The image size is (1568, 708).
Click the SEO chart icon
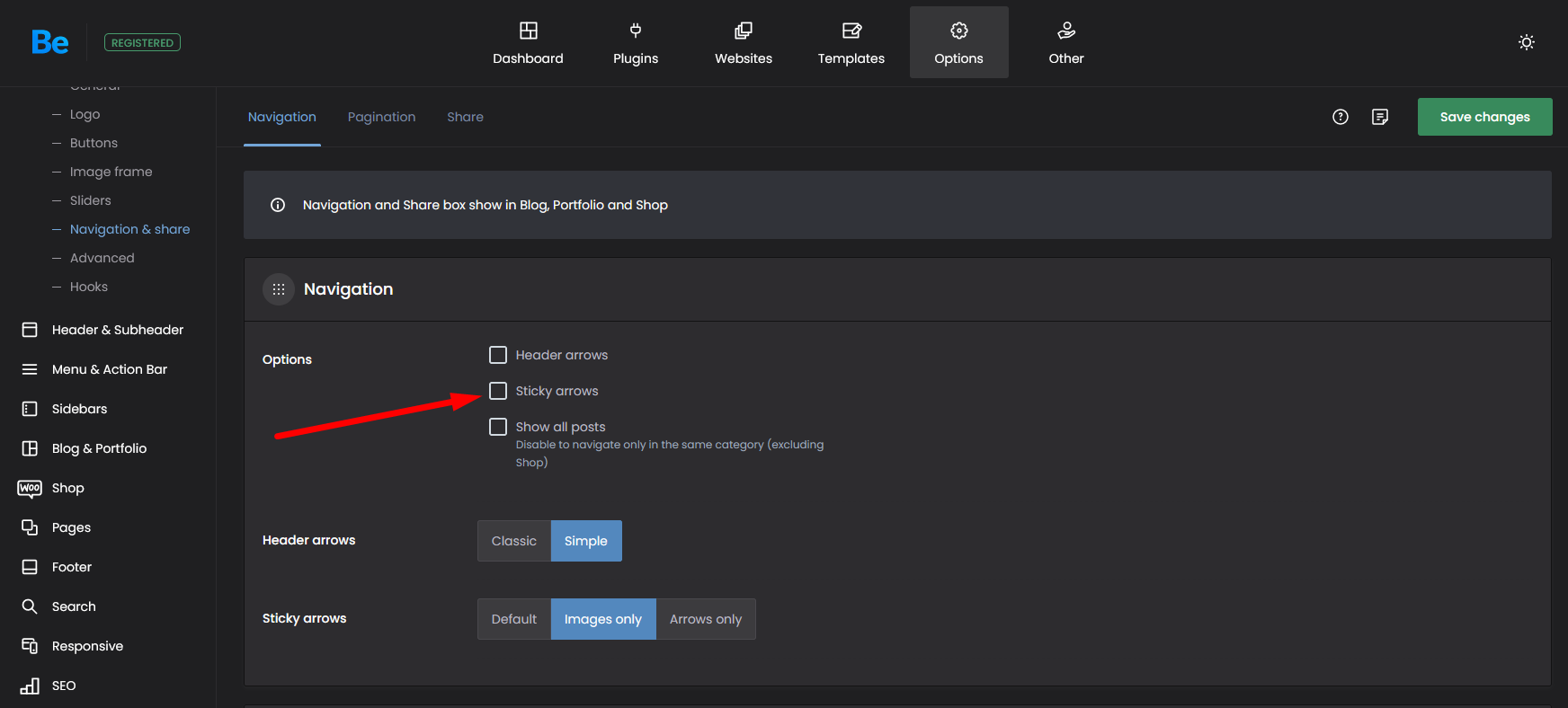click(x=30, y=686)
